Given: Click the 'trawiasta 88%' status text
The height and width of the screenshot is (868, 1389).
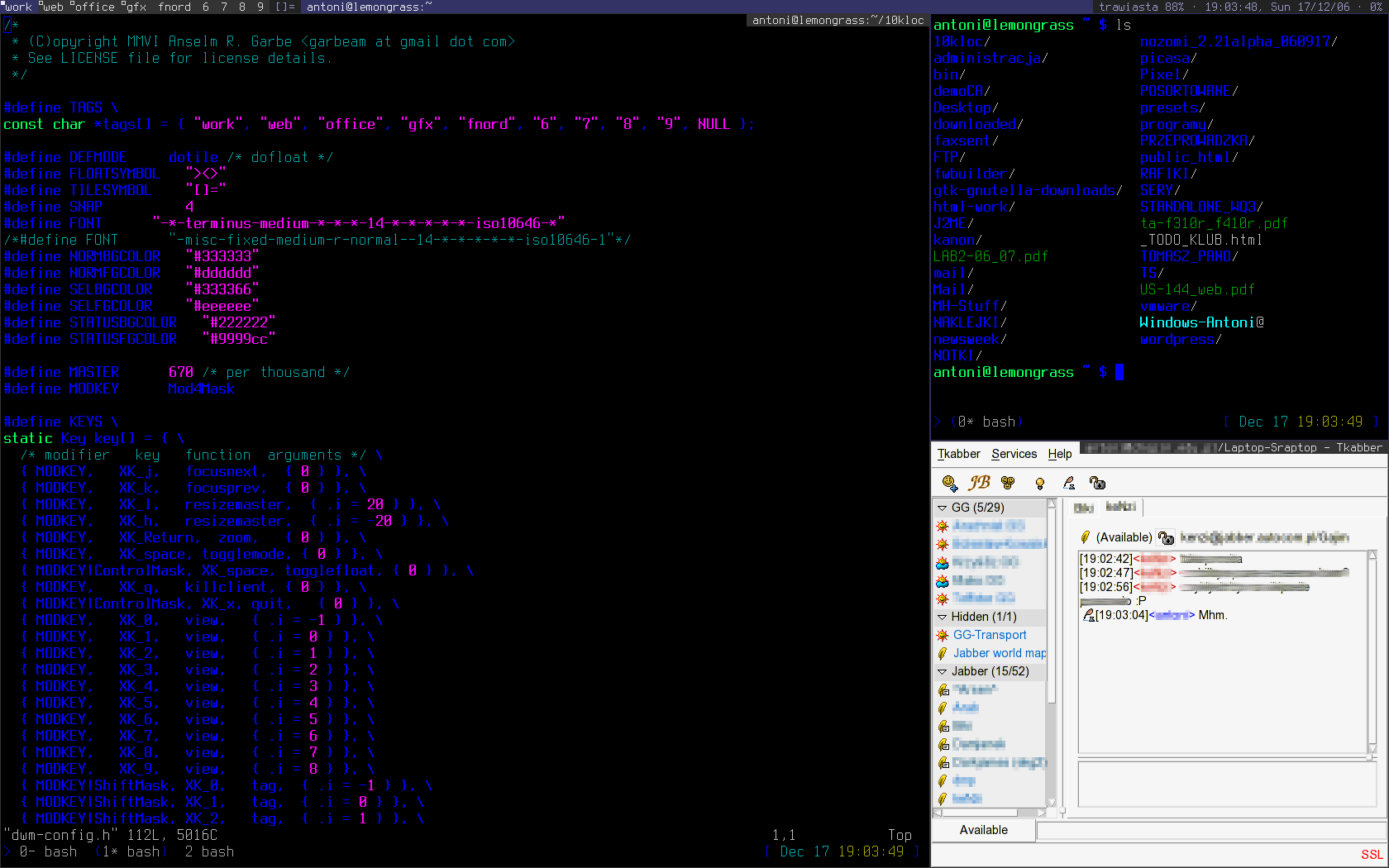Looking at the screenshot, I should [x=1142, y=7].
